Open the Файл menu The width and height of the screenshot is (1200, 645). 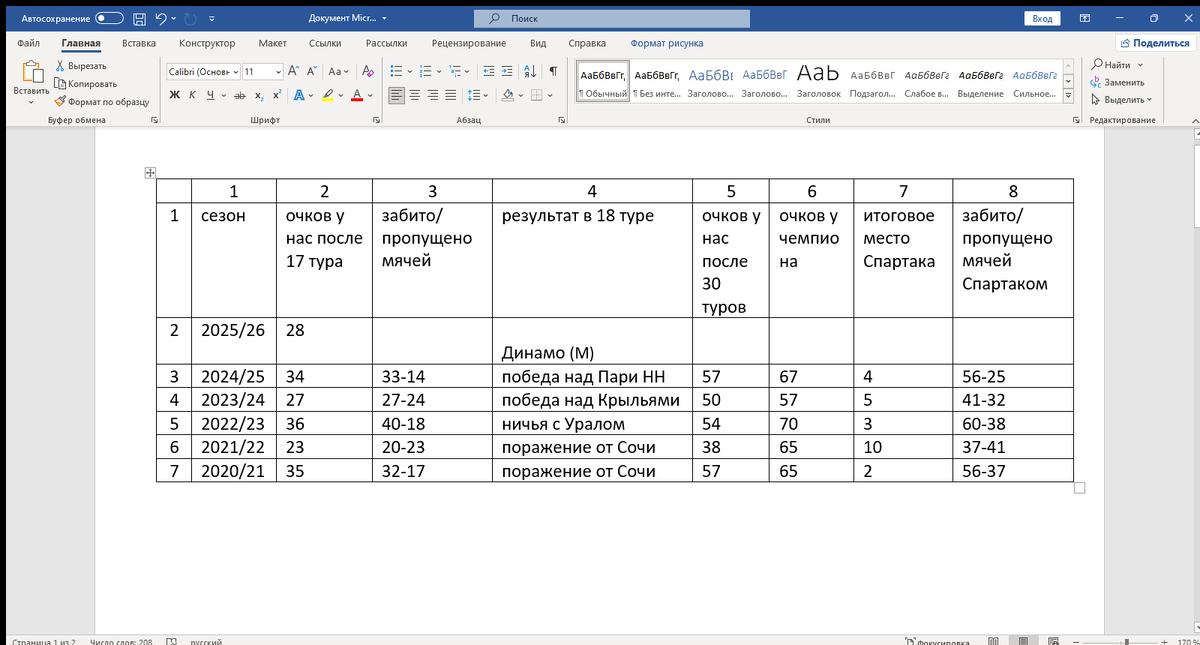(28, 43)
